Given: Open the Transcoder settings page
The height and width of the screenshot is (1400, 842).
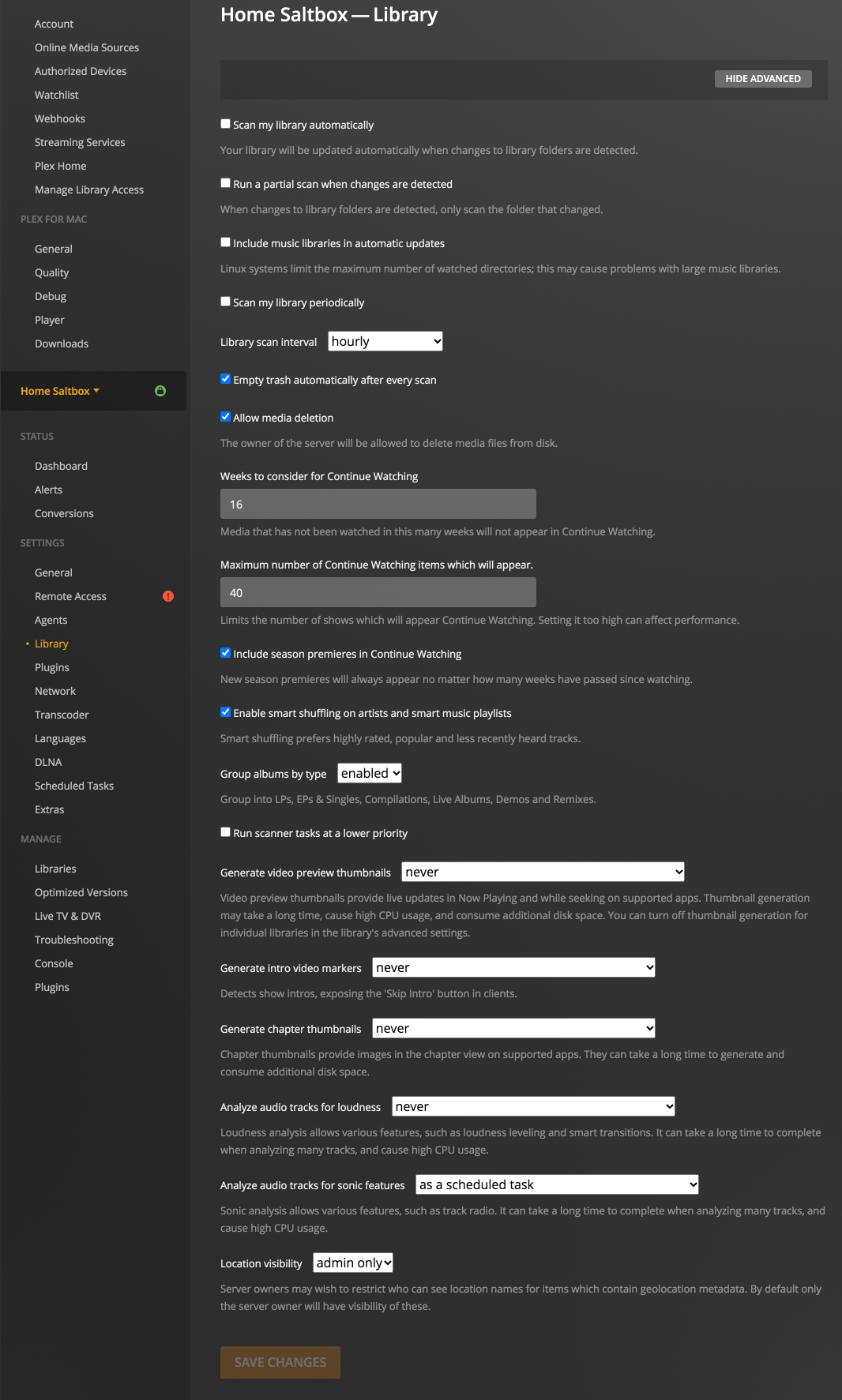Looking at the screenshot, I should tap(62, 715).
